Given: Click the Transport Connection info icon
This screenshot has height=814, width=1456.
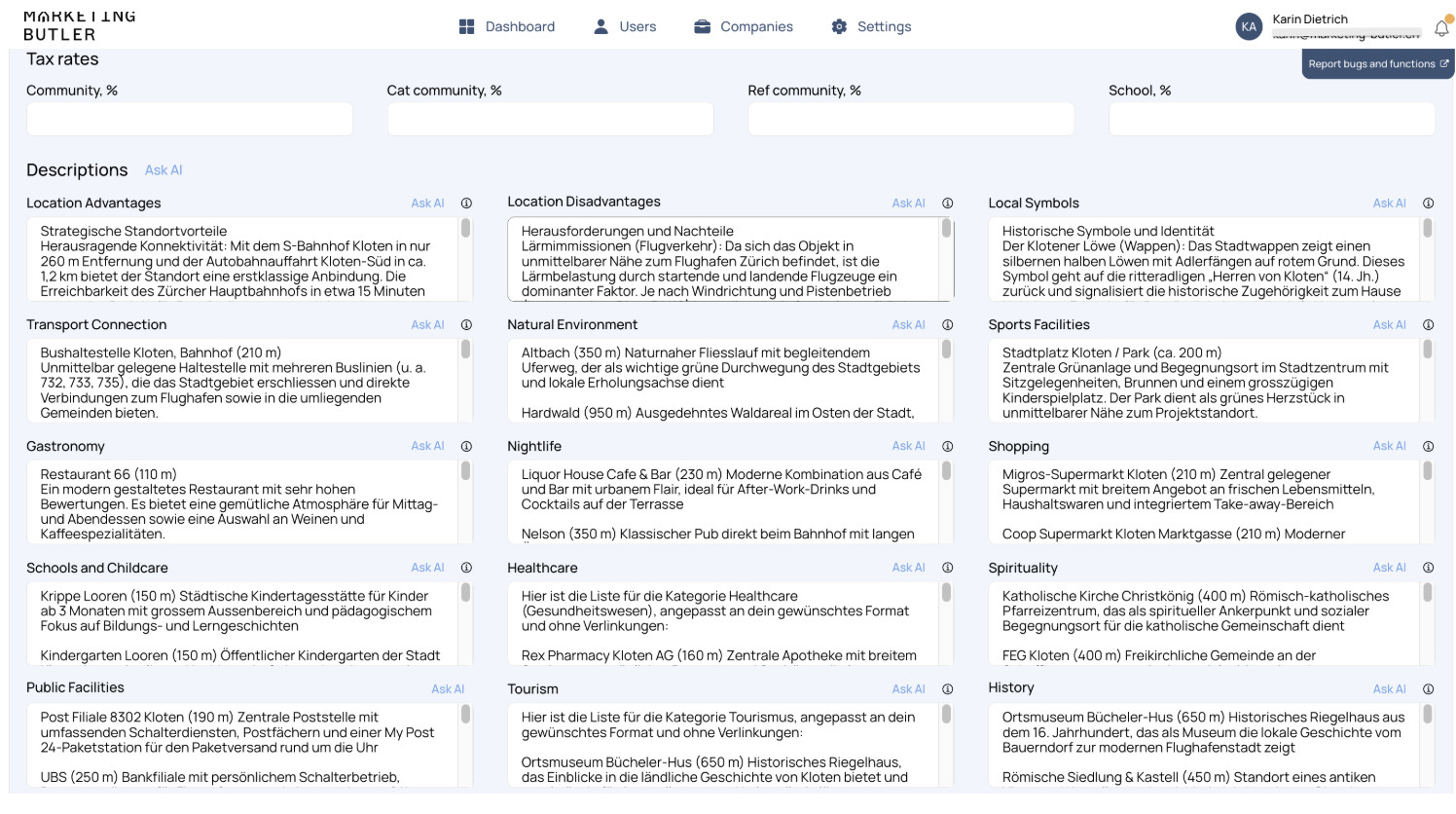Looking at the screenshot, I should point(466,325).
